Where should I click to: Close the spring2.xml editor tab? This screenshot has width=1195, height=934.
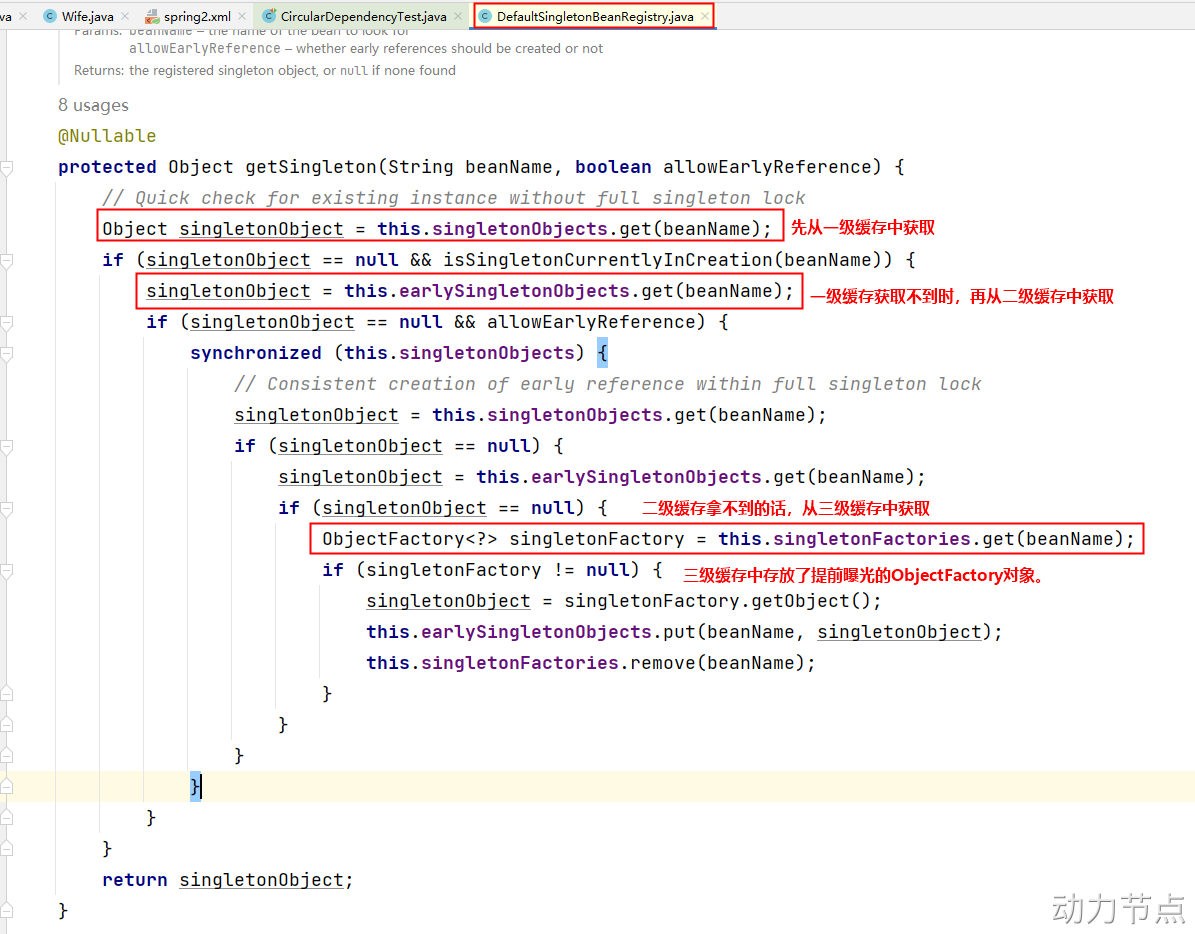[x=242, y=16]
